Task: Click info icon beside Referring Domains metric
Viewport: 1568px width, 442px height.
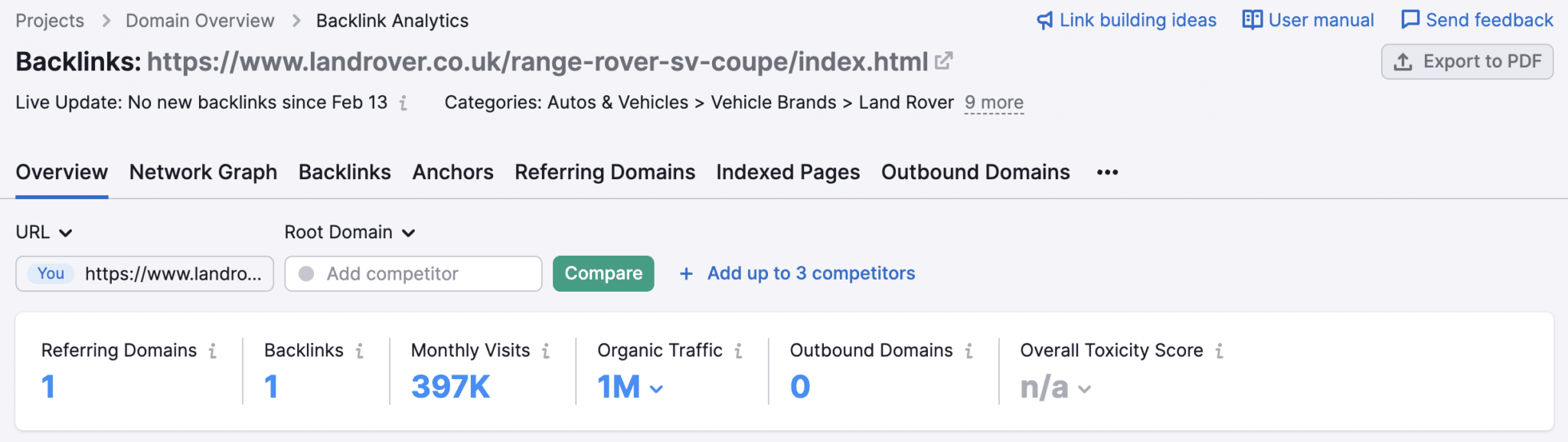Action: pyautogui.click(x=213, y=351)
